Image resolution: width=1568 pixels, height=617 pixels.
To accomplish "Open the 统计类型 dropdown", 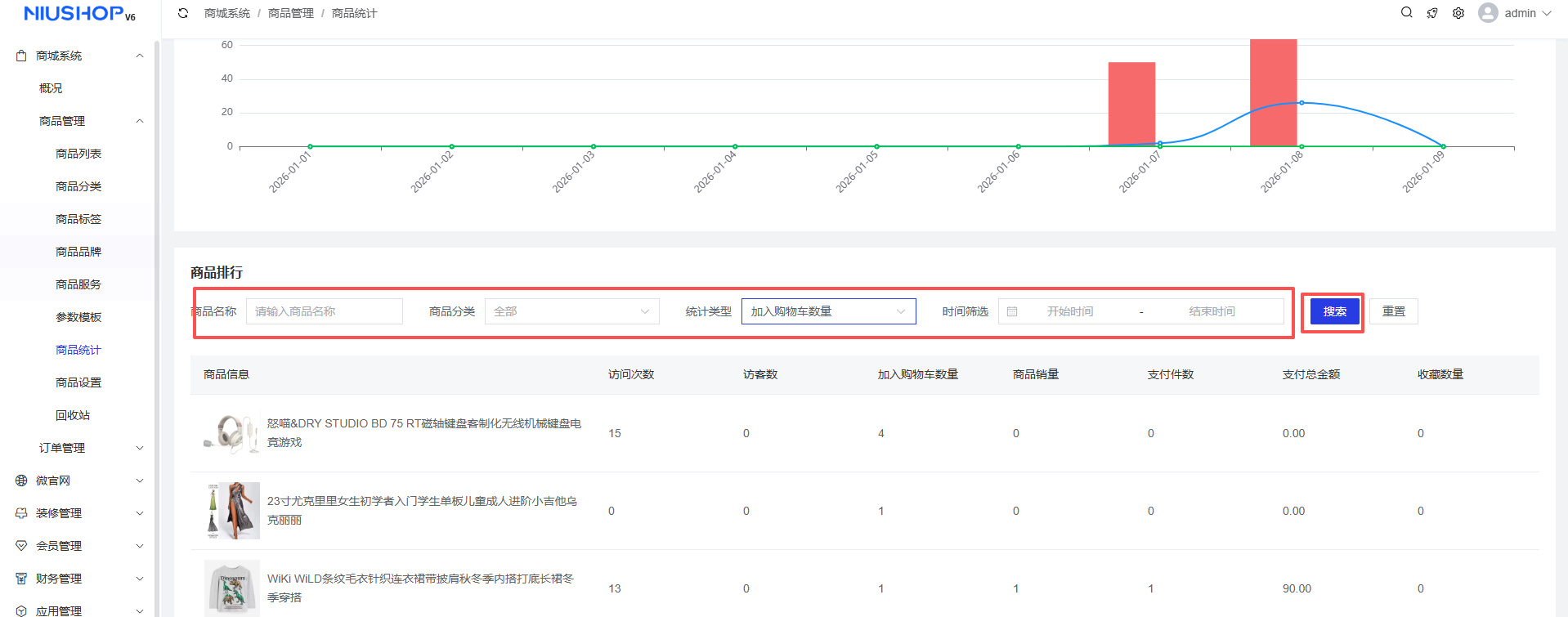I will point(828,311).
